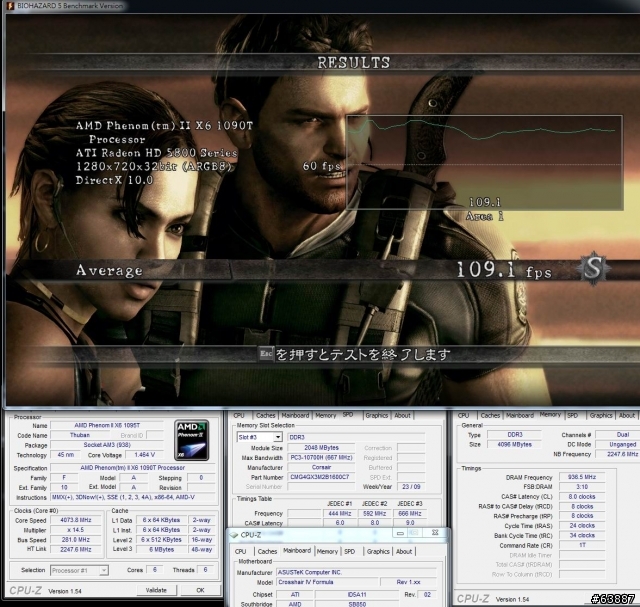
Task: Select About tab in the right Memory window
Action: 627,416
